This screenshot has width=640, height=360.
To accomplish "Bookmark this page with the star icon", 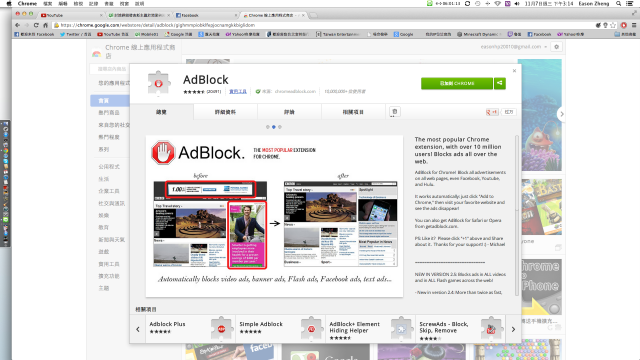I will point(613,25).
